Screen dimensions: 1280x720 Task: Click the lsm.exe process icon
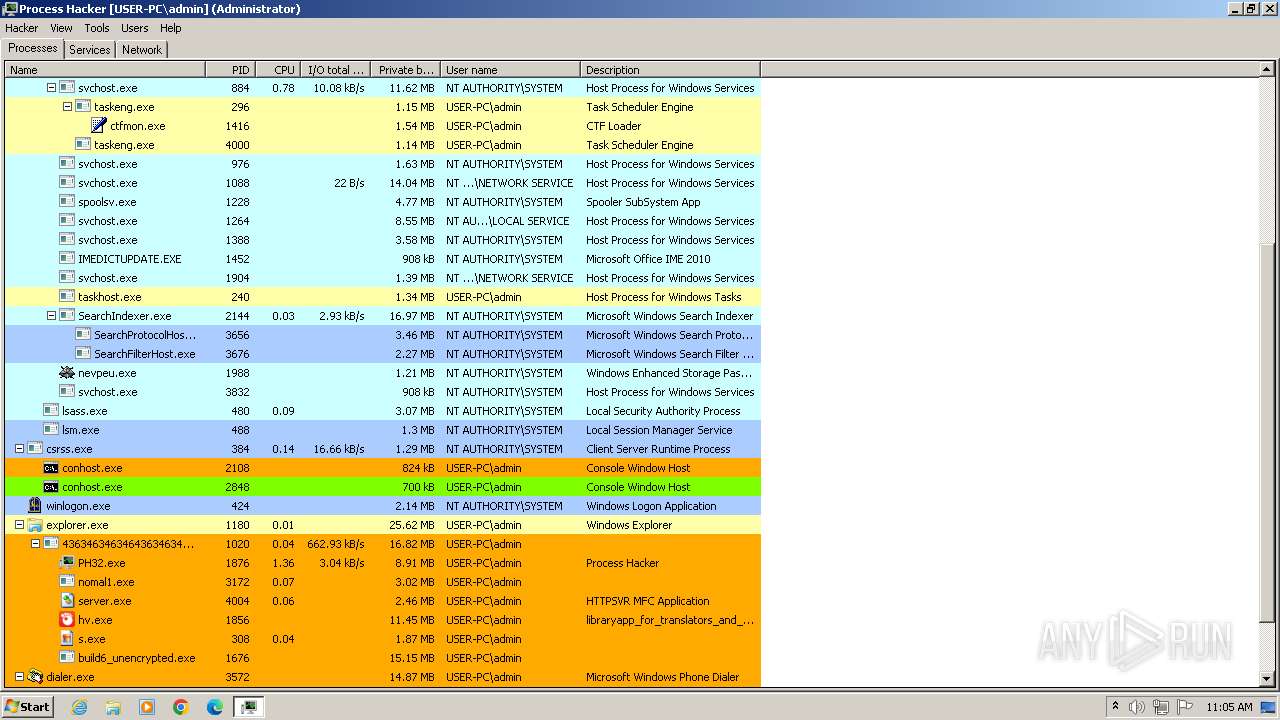(x=51, y=430)
